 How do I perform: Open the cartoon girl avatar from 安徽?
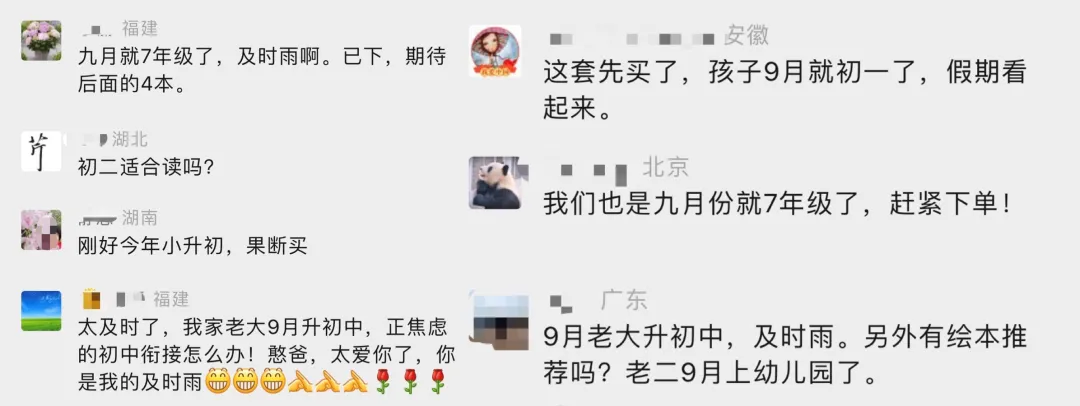pyautogui.click(x=495, y=52)
